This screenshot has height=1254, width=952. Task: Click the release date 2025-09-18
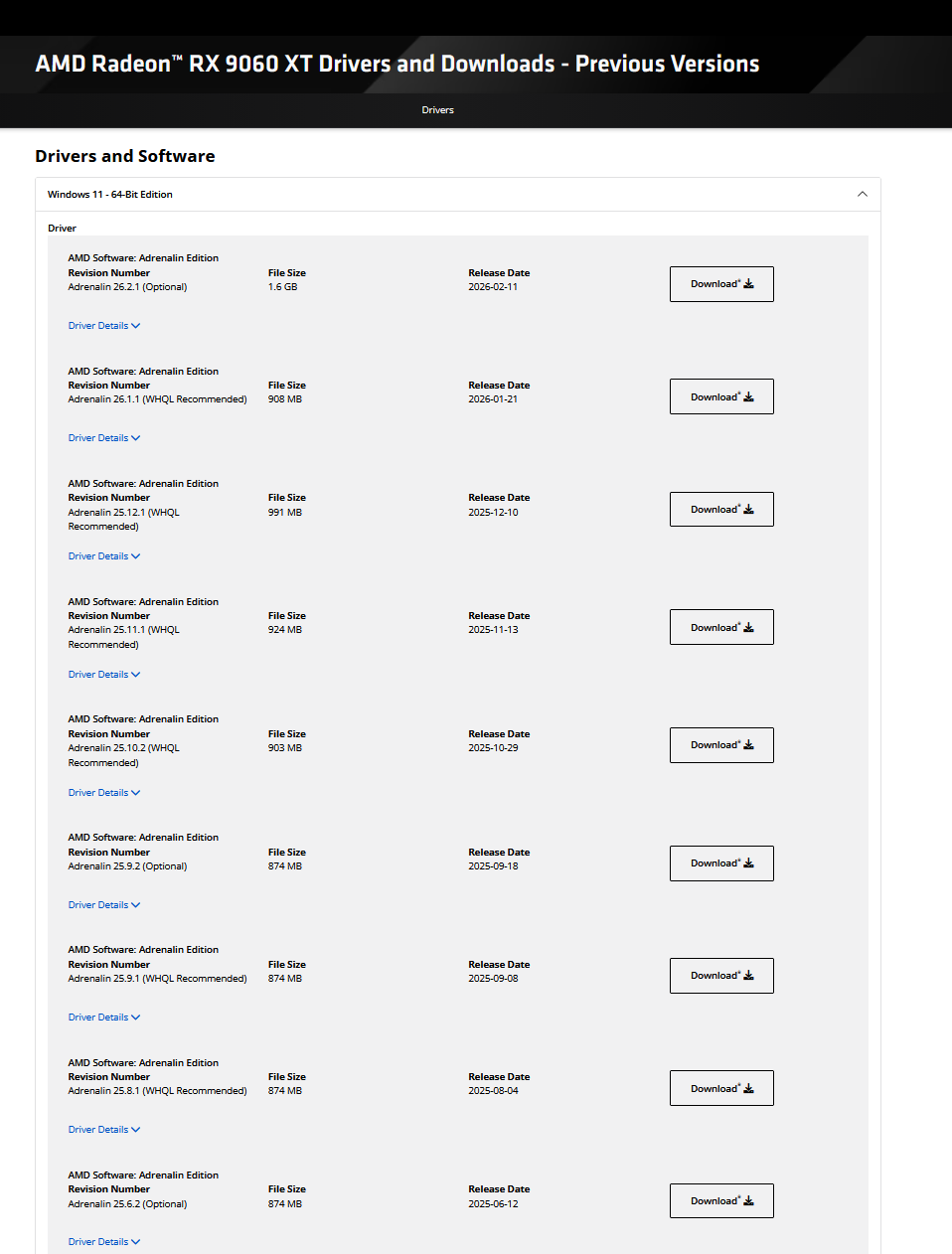pos(493,866)
